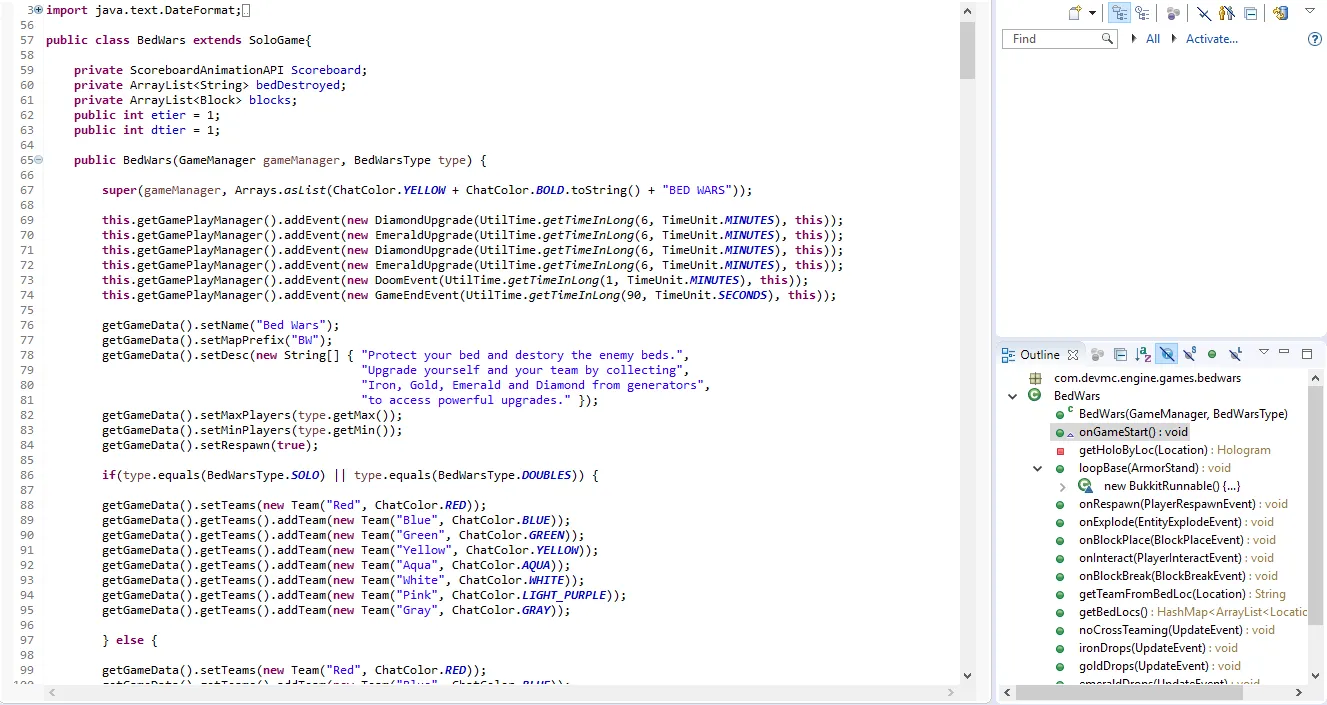Select package com.devmc.engine.games.bedwars in Outline
This screenshot has width=1327, height=705.
pyautogui.click(x=1147, y=378)
